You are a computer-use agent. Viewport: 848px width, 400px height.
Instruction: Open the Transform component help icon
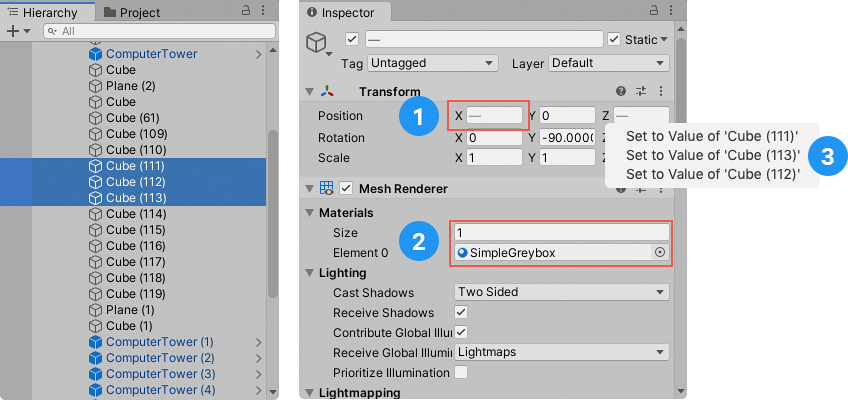point(621,91)
